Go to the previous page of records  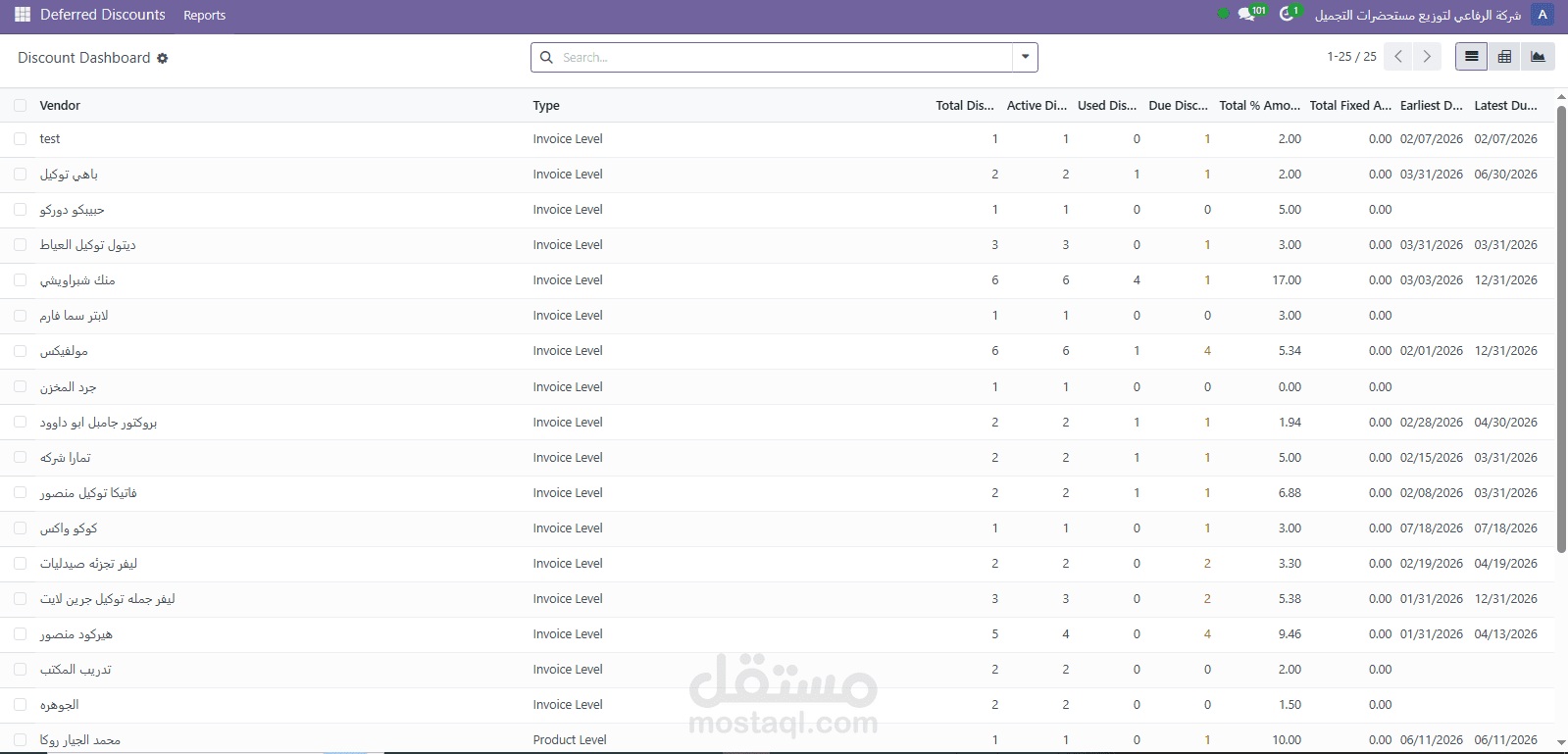tap(1399, 57)
